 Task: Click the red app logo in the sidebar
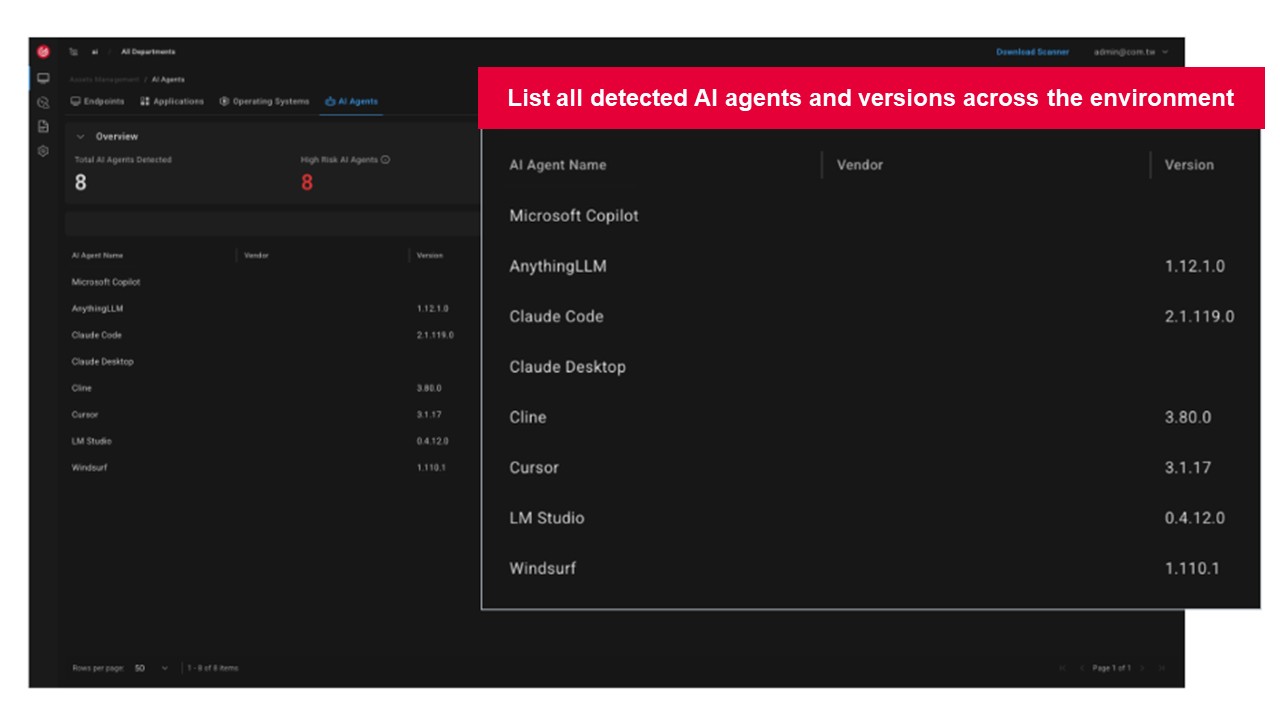[43, 52]
